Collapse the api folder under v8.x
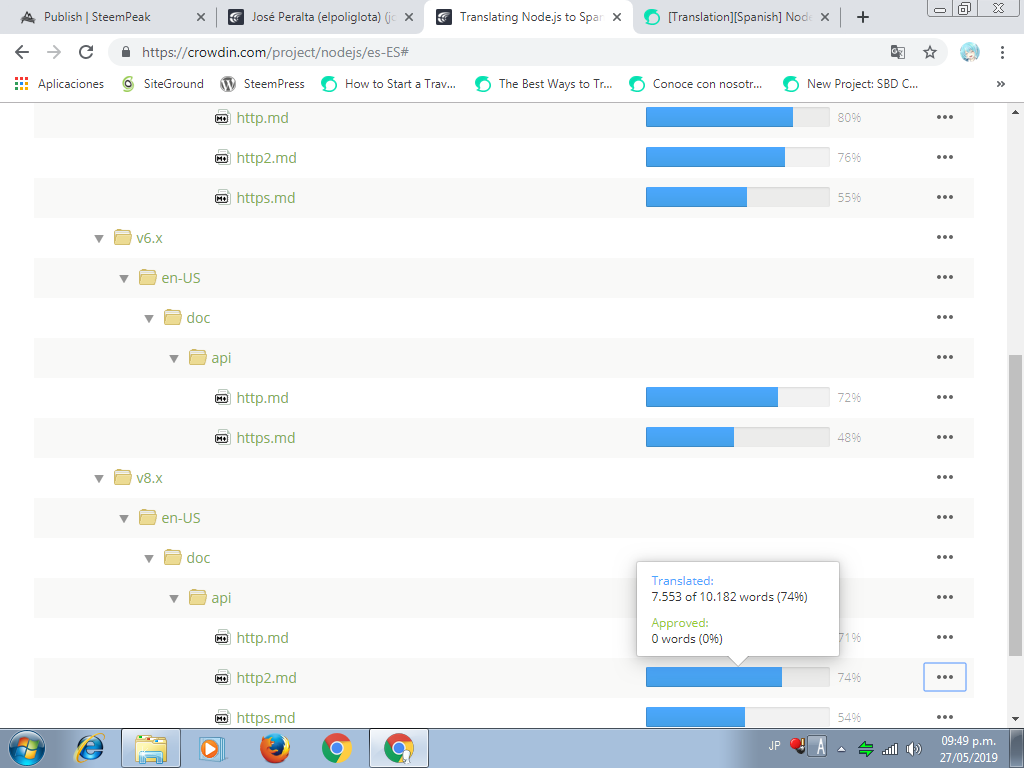1024x768 pixels. (x=174, y=598)
